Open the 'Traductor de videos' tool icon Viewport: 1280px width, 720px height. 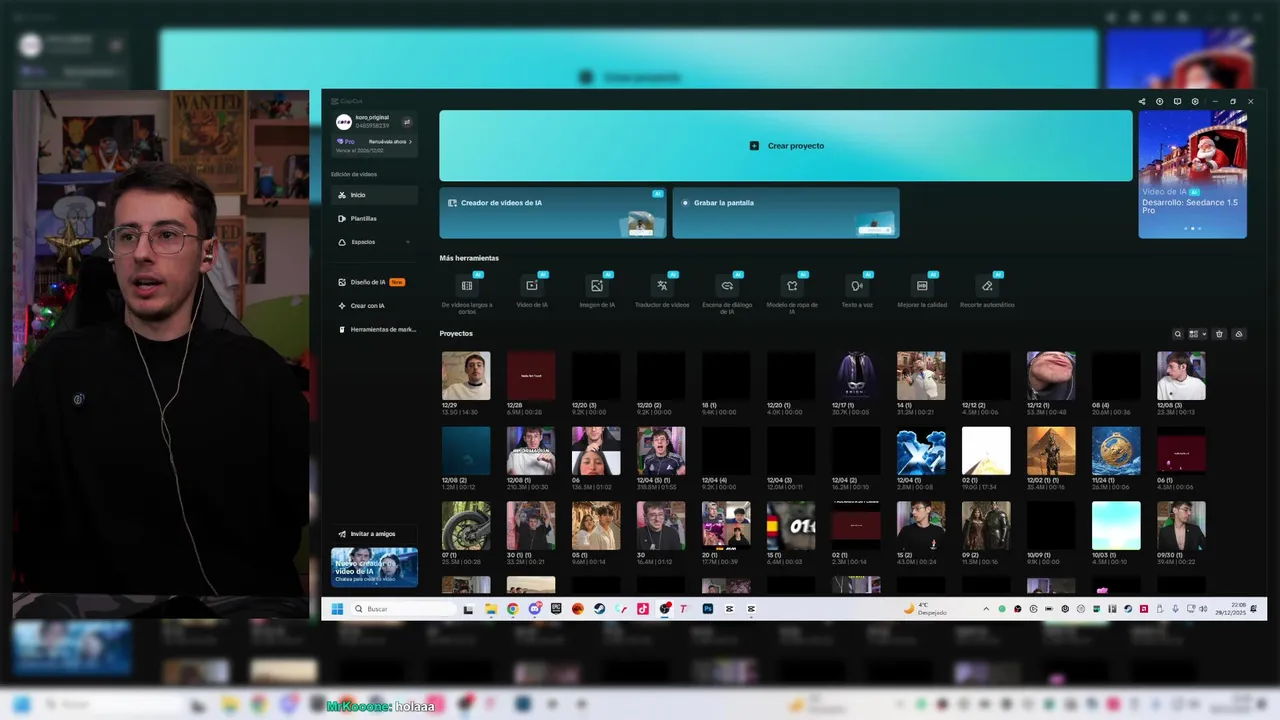[x=662, y=286]
